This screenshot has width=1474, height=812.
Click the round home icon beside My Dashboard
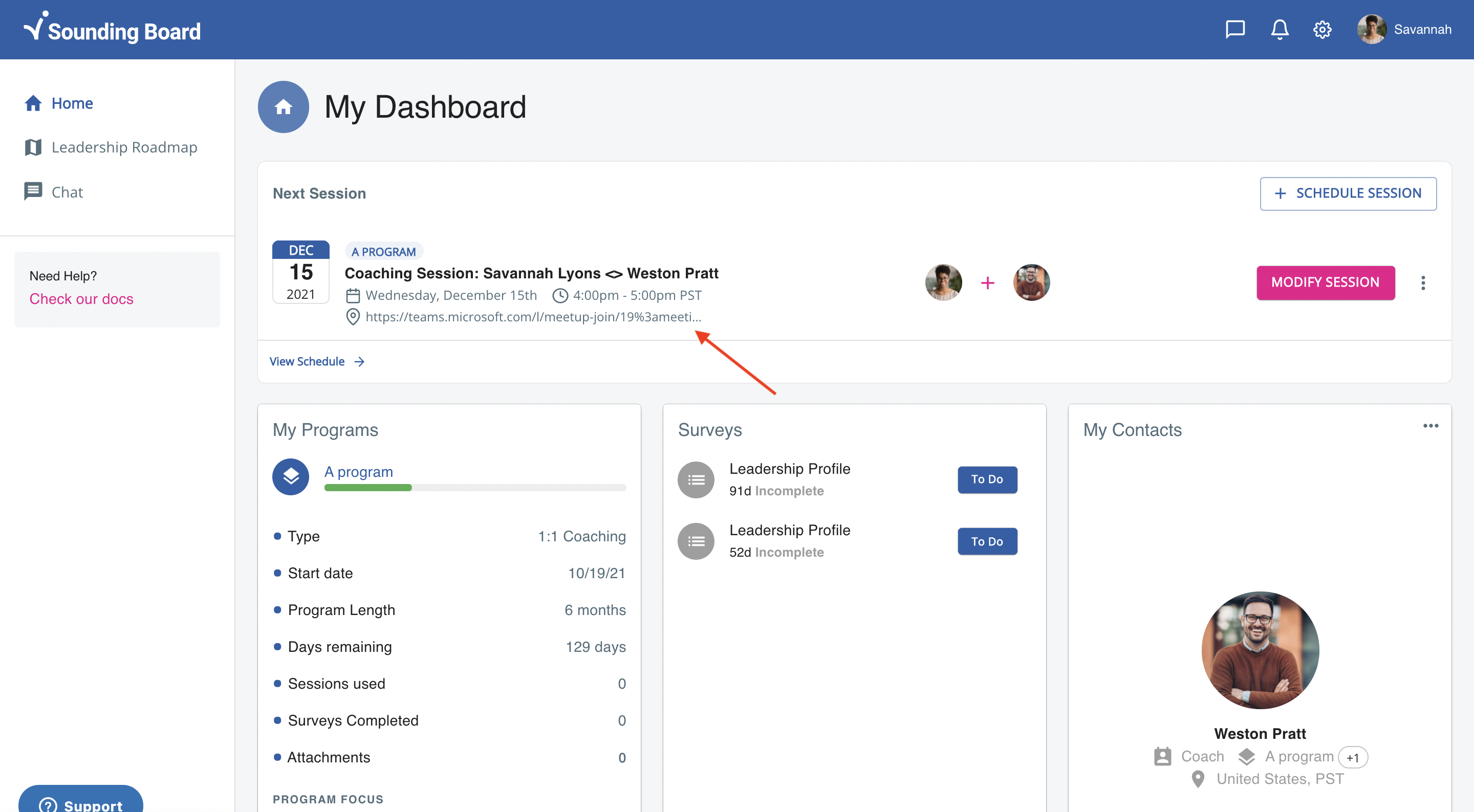pos(283,107)
